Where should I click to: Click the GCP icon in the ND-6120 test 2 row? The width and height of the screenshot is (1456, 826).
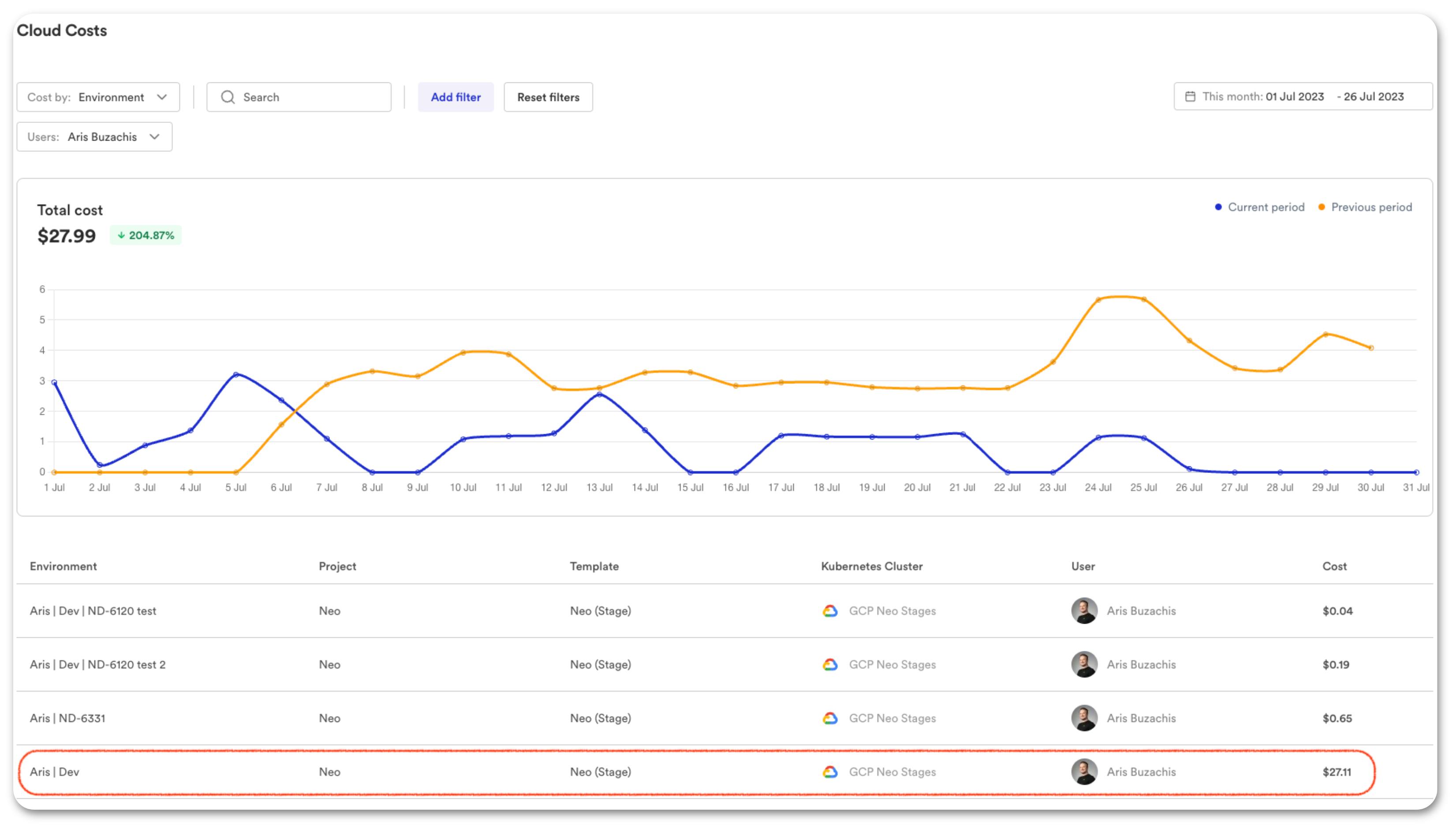[830, 664]
